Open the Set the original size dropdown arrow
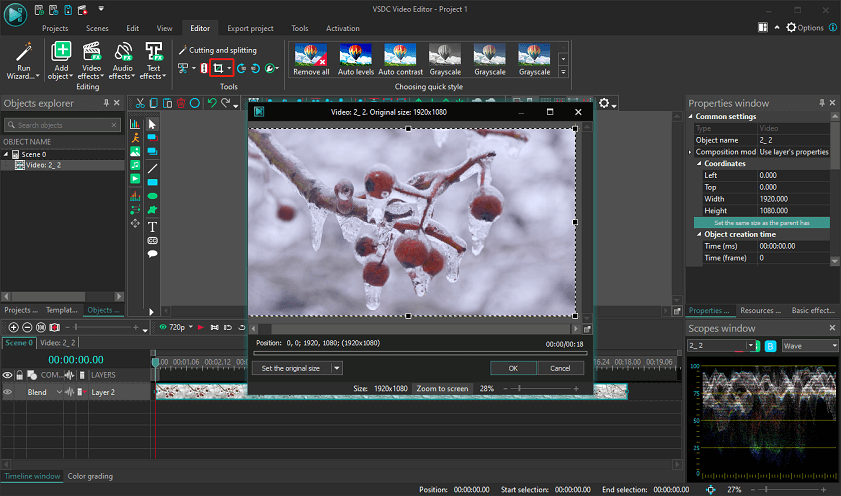Image resolution: width=841 pixels, height=496 pixels. point(337,368)
